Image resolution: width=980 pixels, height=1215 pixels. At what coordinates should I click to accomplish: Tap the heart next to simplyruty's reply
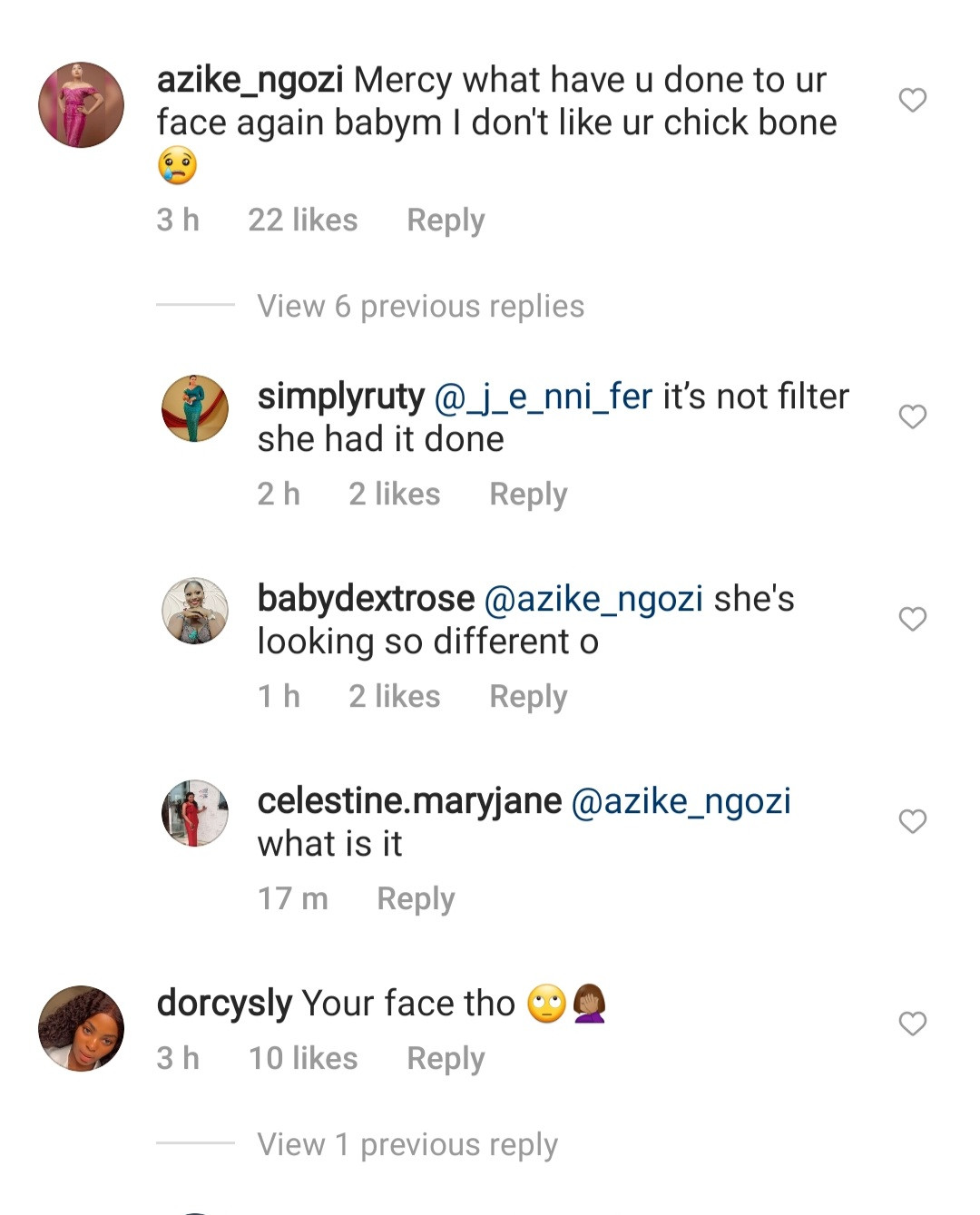(912, 416)
